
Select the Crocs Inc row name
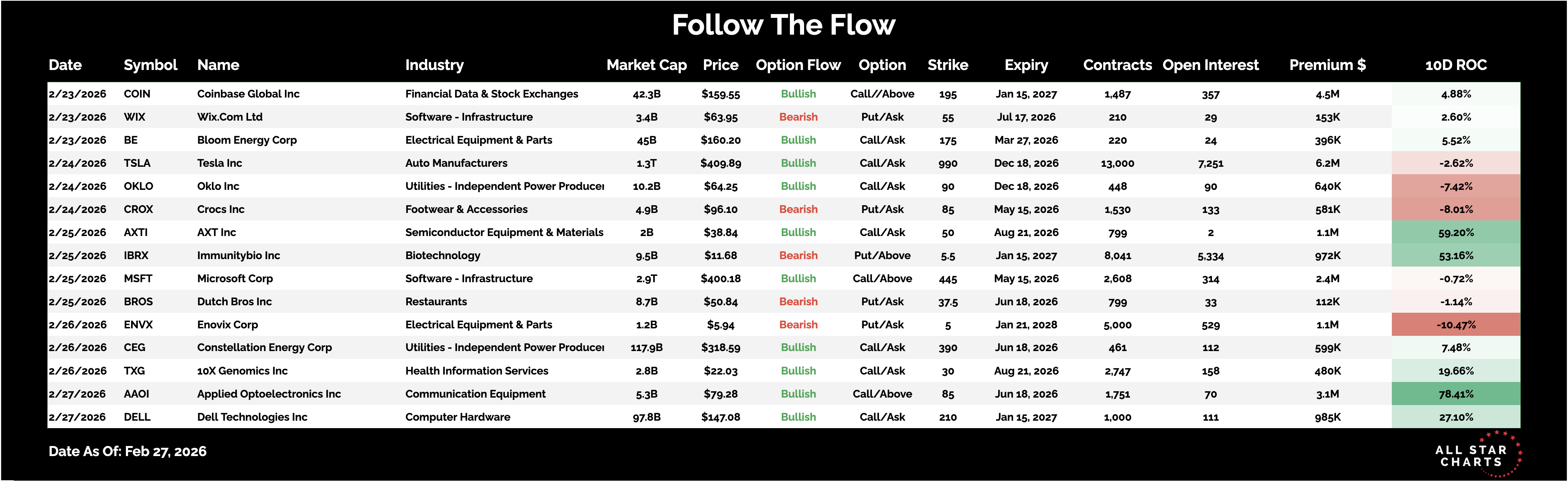[220, 210]
